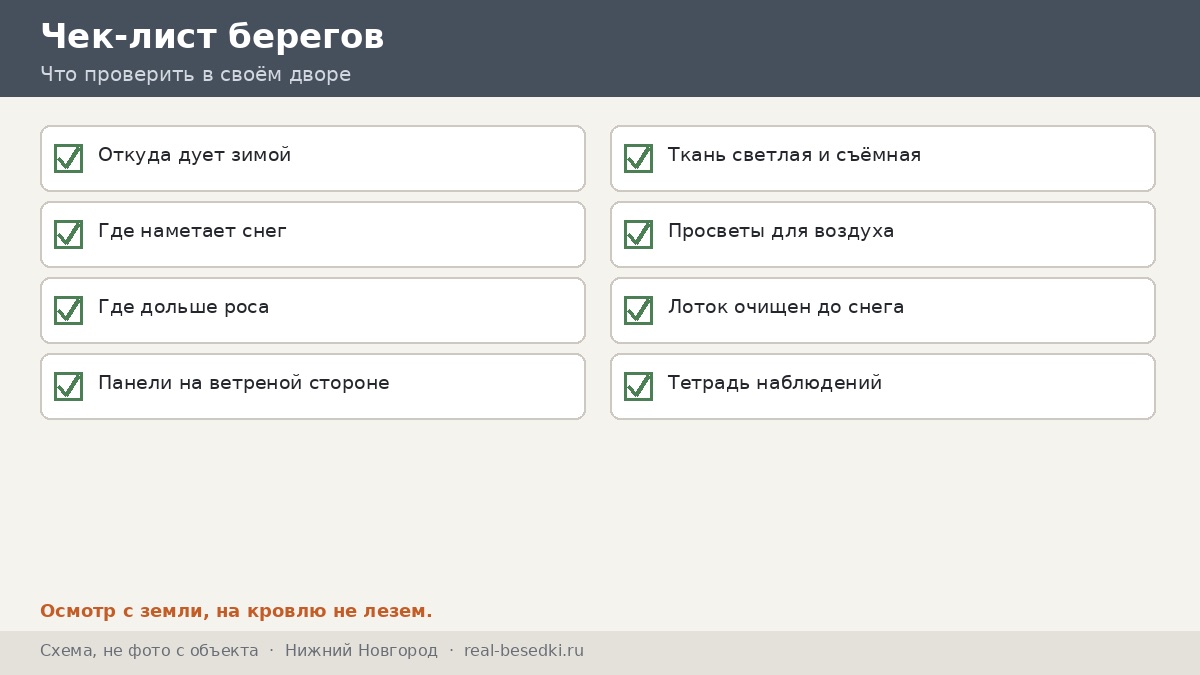Image resolution: width=1200 pixels, height=675 pixels.
Task: Click the 'Чек-лист берегов' heading
Action: pyautogui.click(x=212, y=37)
